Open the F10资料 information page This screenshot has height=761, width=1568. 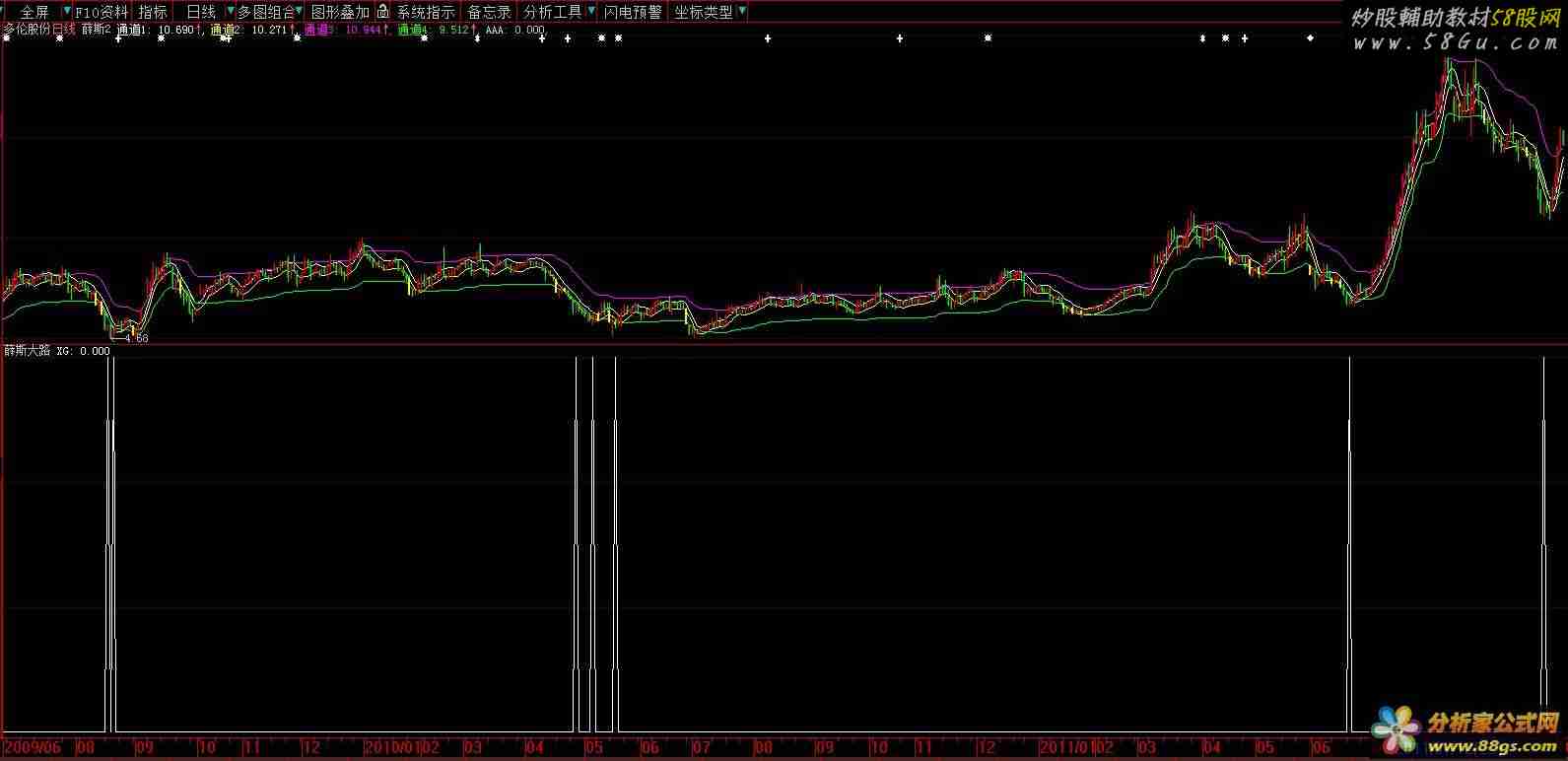pyautogui.click(x=102, y=12)
